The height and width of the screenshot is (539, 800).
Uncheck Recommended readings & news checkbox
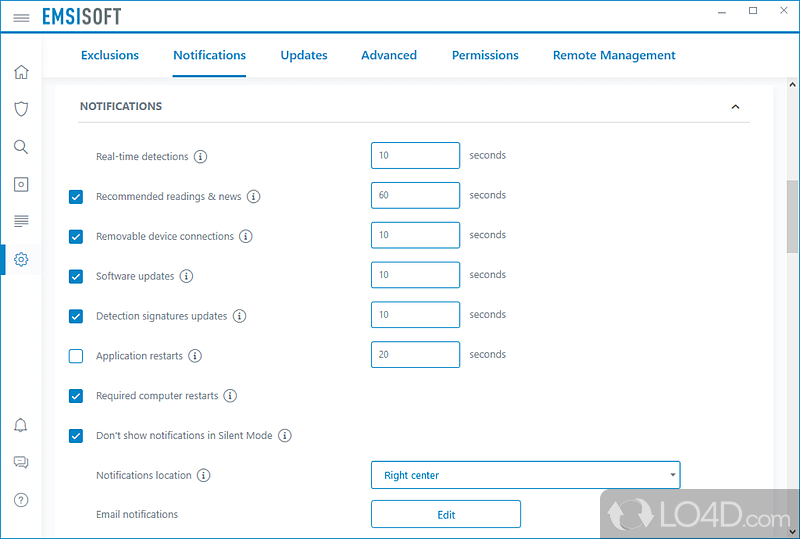click(x=76, y=197)
